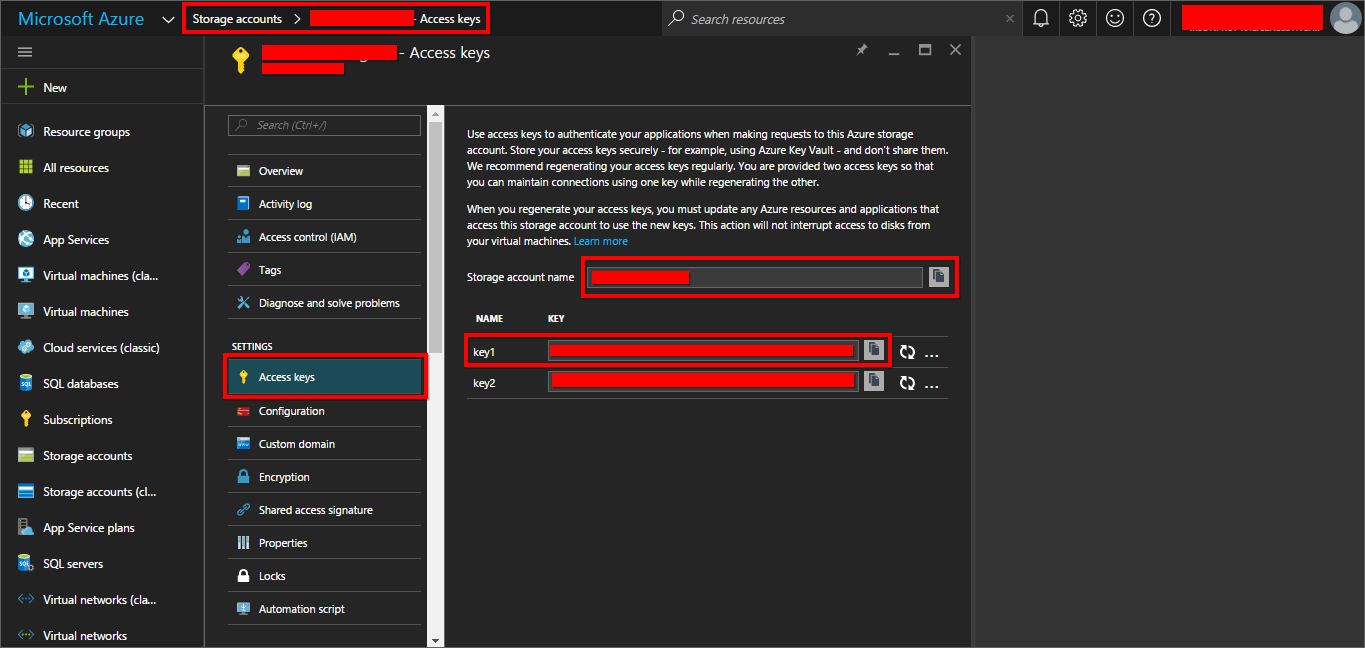Viewport: 1365px width, 648px height.
Task: Open account menu via profile avatar
Action: (x=1343, y=18)
